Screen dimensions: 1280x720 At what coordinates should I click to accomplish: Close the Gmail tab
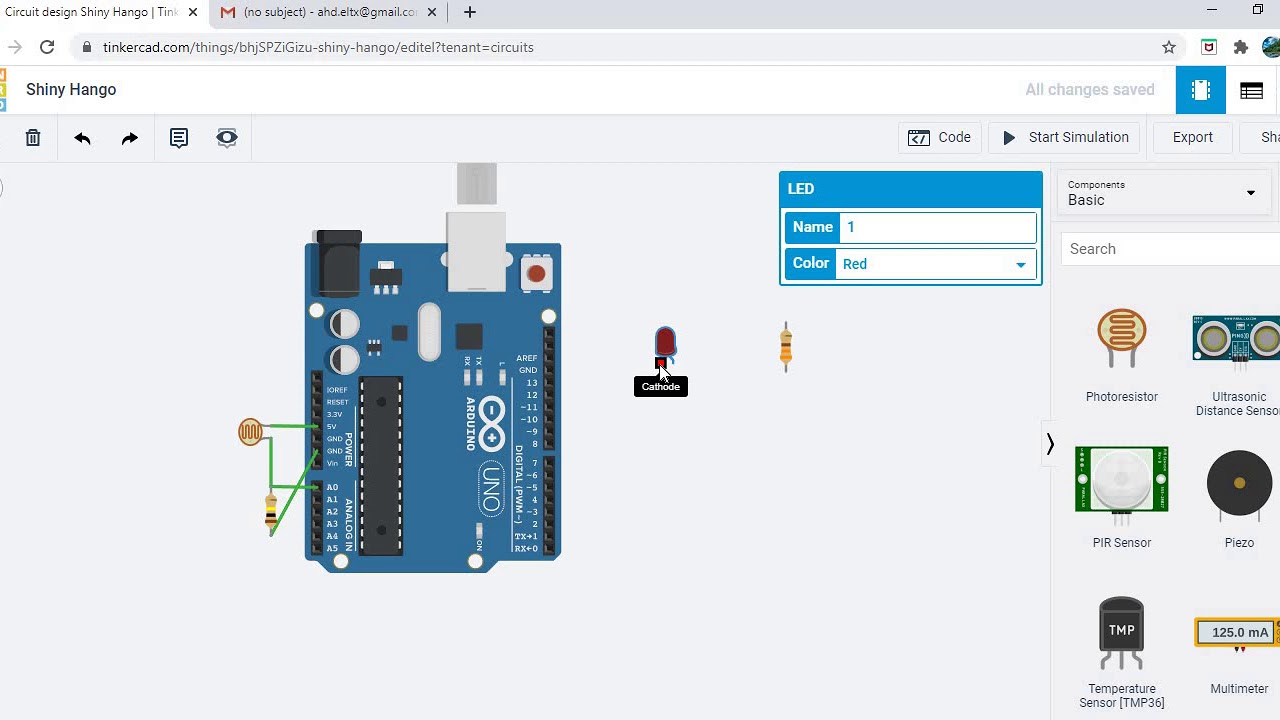pos(432,12)
